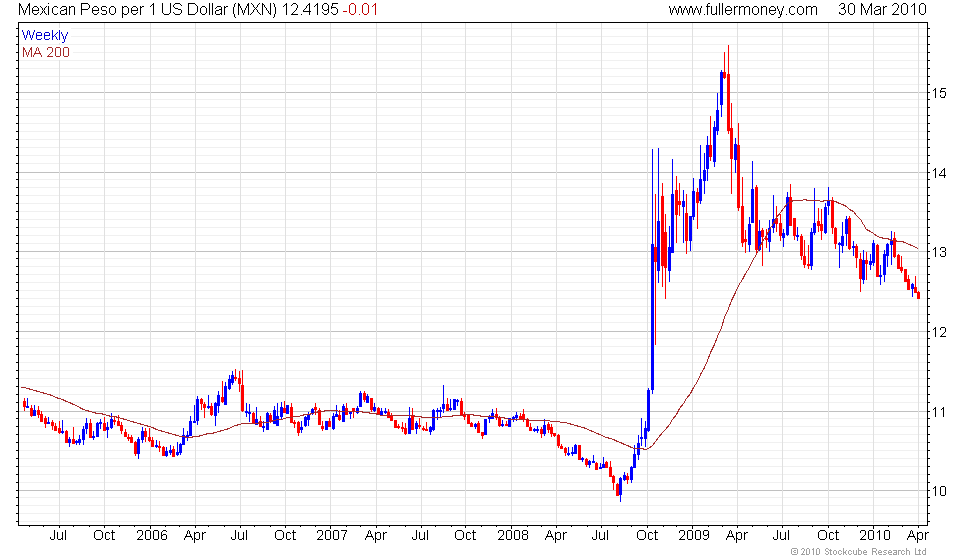
Task: Click the 'Jul' label between Apr and Oct 2006
Action: [239, 536]
